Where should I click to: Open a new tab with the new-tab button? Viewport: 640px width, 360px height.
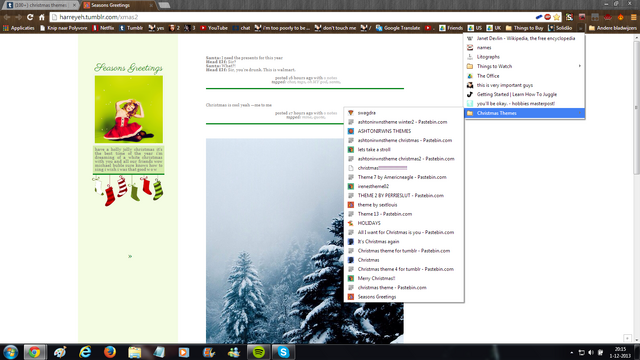pyautogui.click(x=164, y=5)
